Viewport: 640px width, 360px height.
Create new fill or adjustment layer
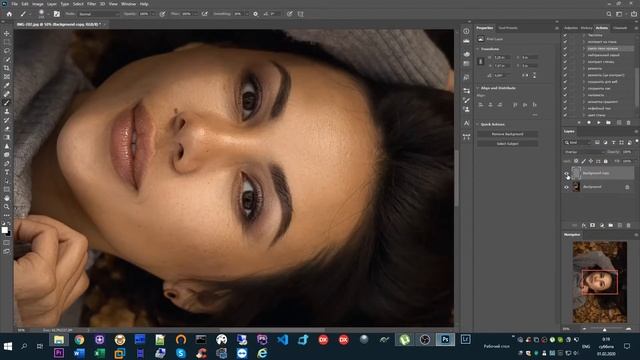pyautogui.click(x=602, y=225)
